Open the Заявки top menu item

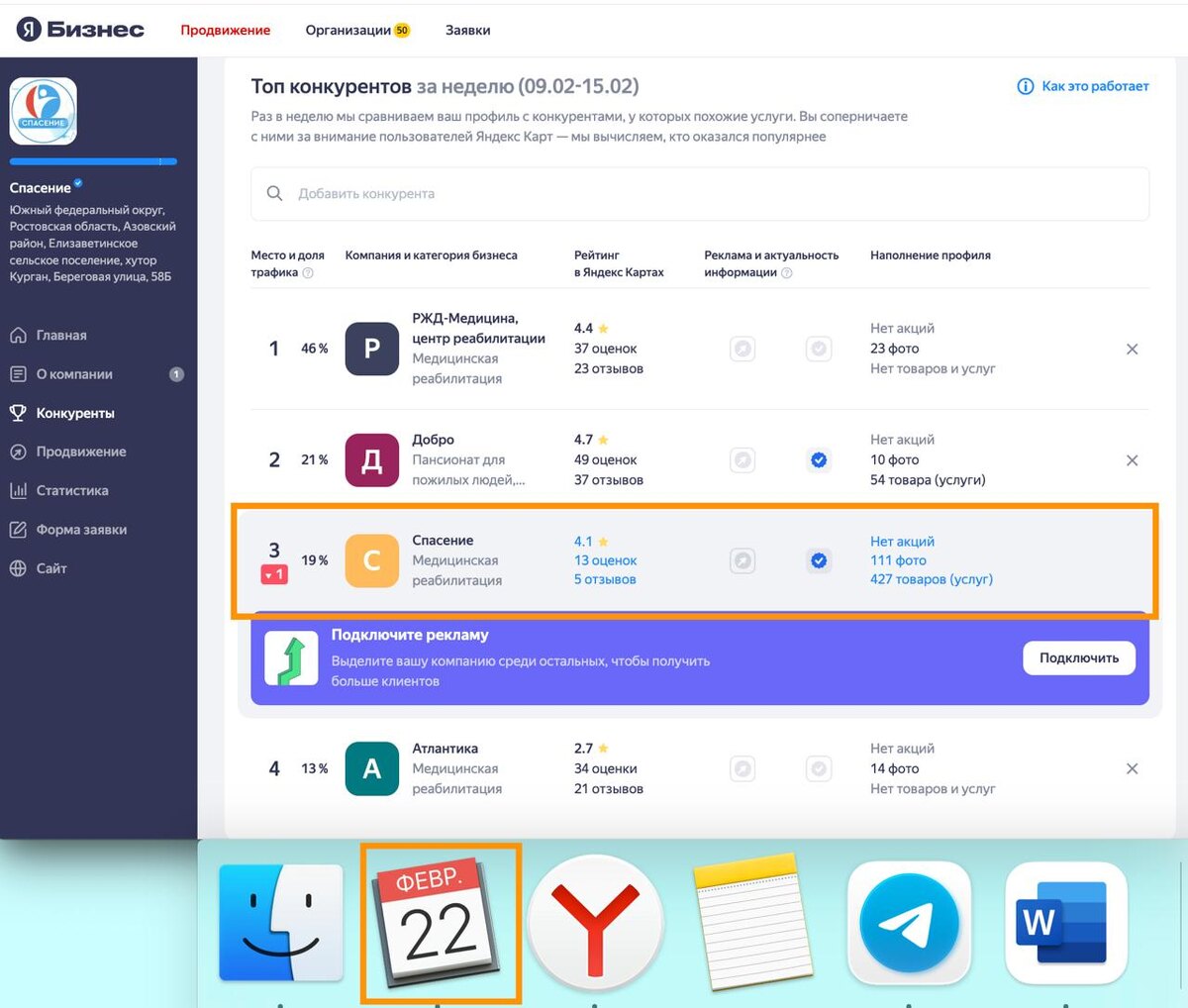468,30
